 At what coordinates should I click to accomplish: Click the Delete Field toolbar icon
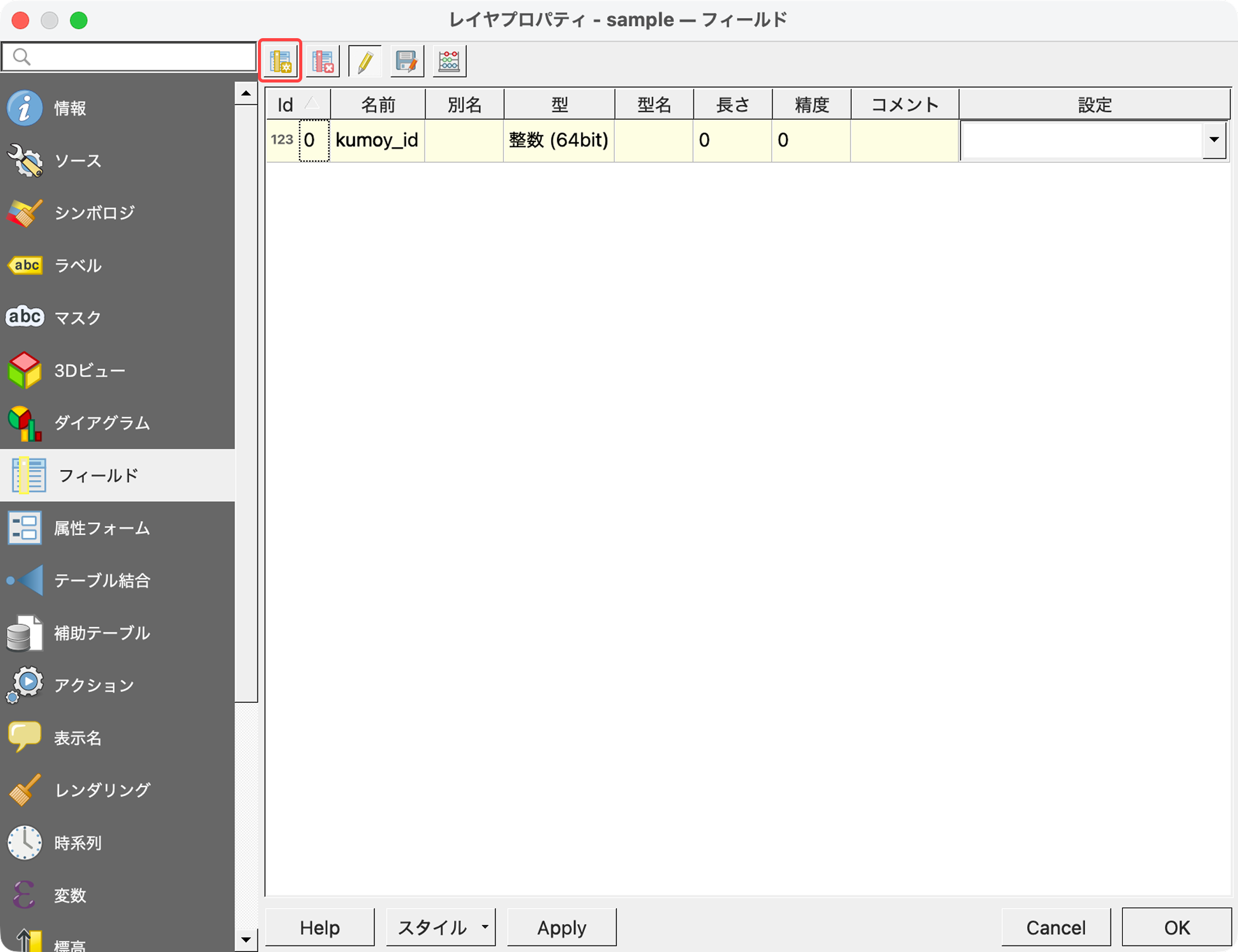[x=322, y=61]
